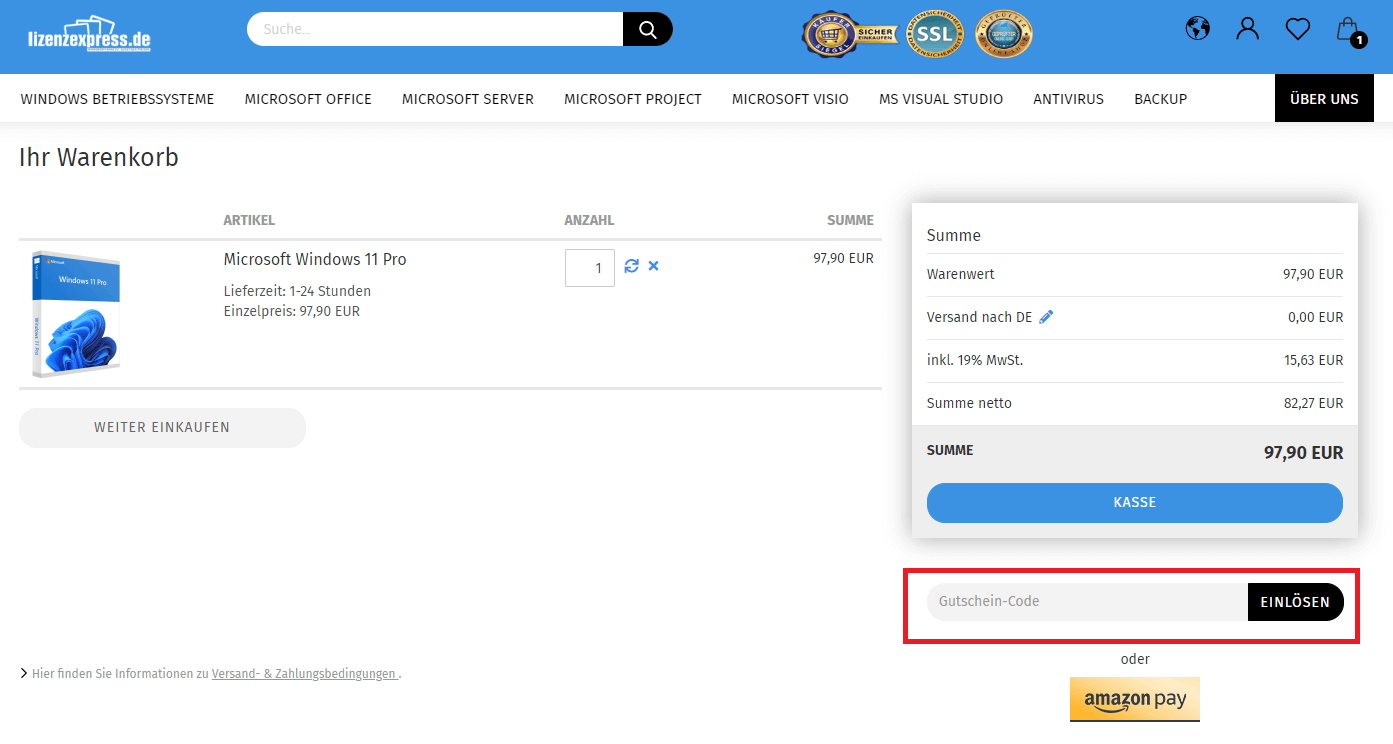Screen dimensions: 1393x744
Task: Open the user account icon
Action: (x=1247, y=28)
